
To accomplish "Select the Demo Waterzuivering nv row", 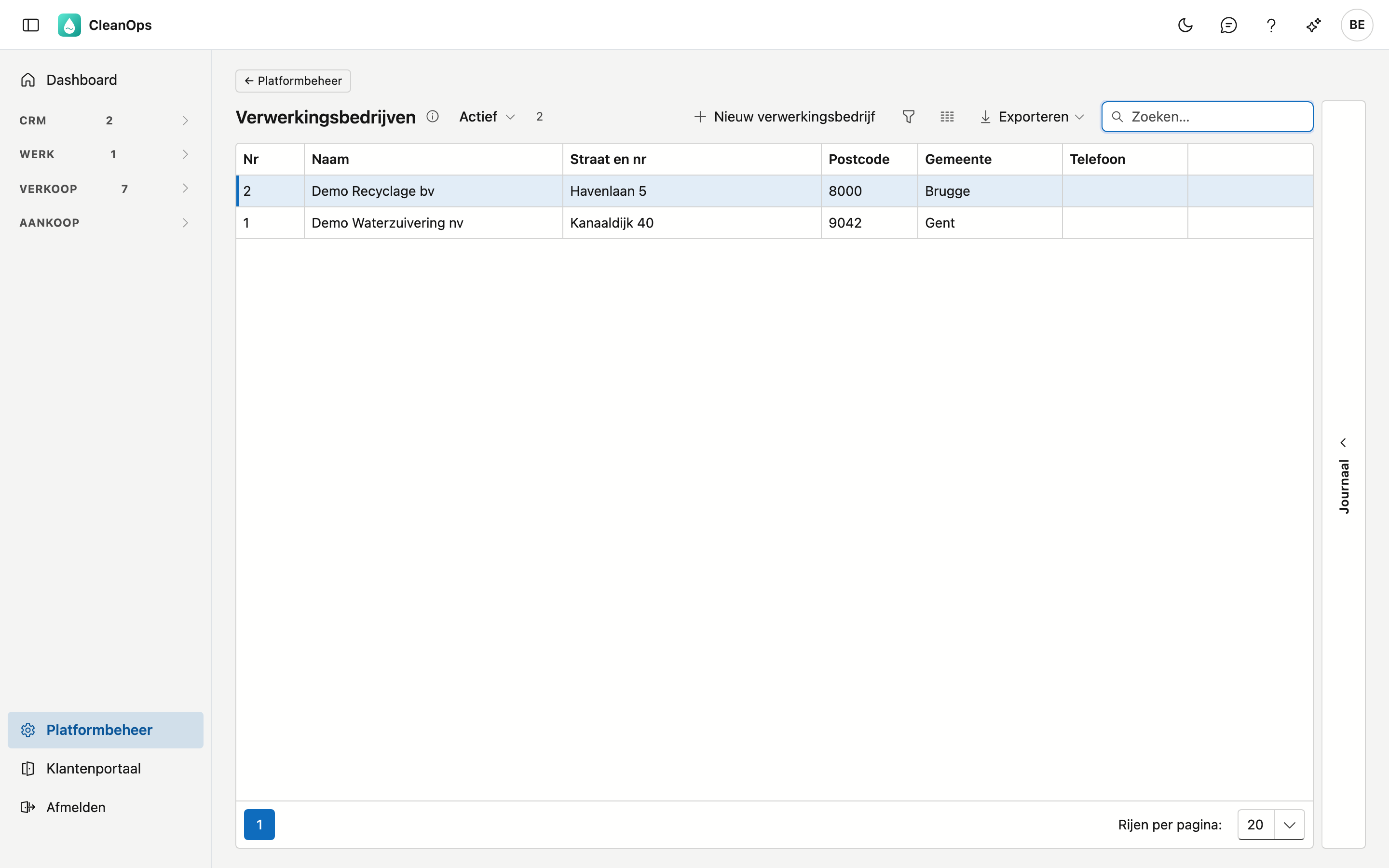I will pos(774,223).
